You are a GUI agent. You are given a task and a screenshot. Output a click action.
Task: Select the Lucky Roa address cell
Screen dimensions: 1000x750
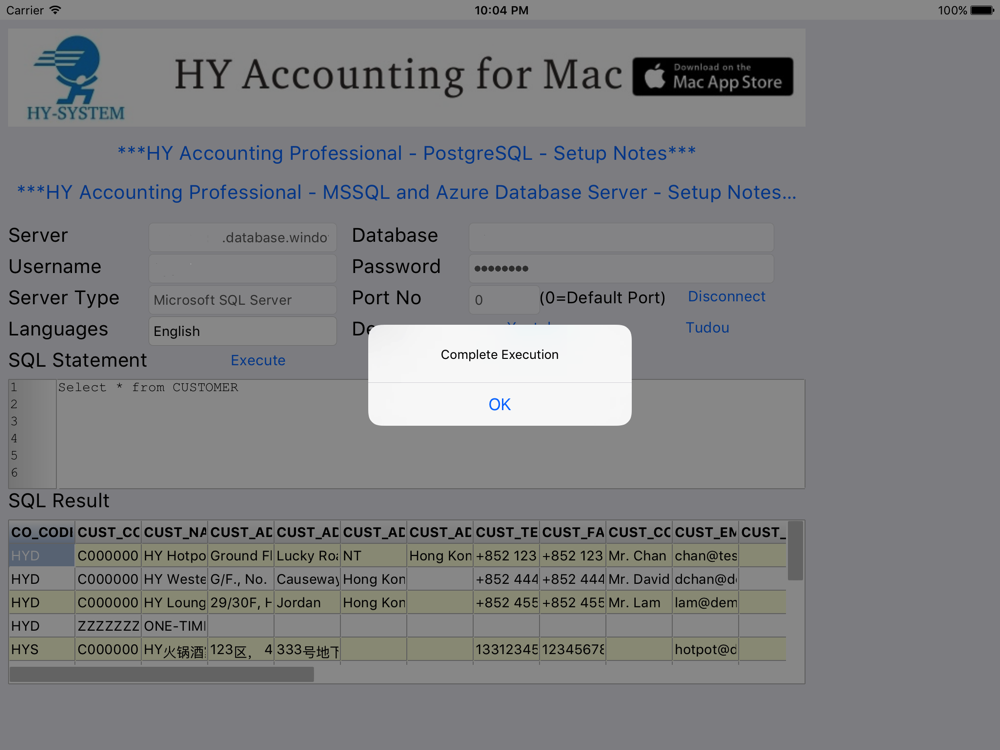coord(307,555)
